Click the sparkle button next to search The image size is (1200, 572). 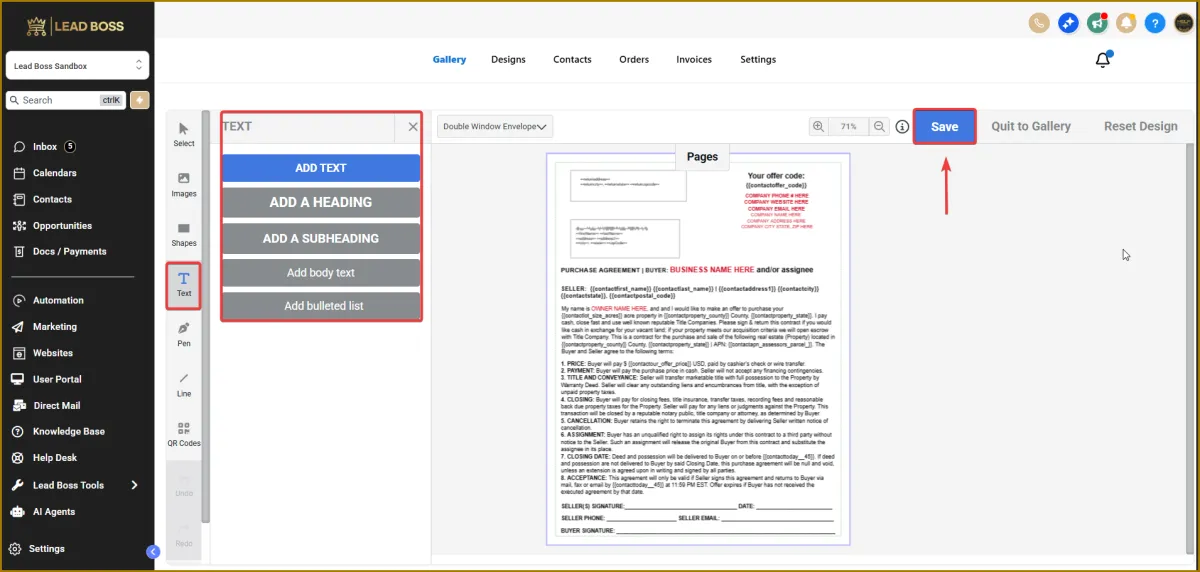pyautogui.click(x=139, y=100)
